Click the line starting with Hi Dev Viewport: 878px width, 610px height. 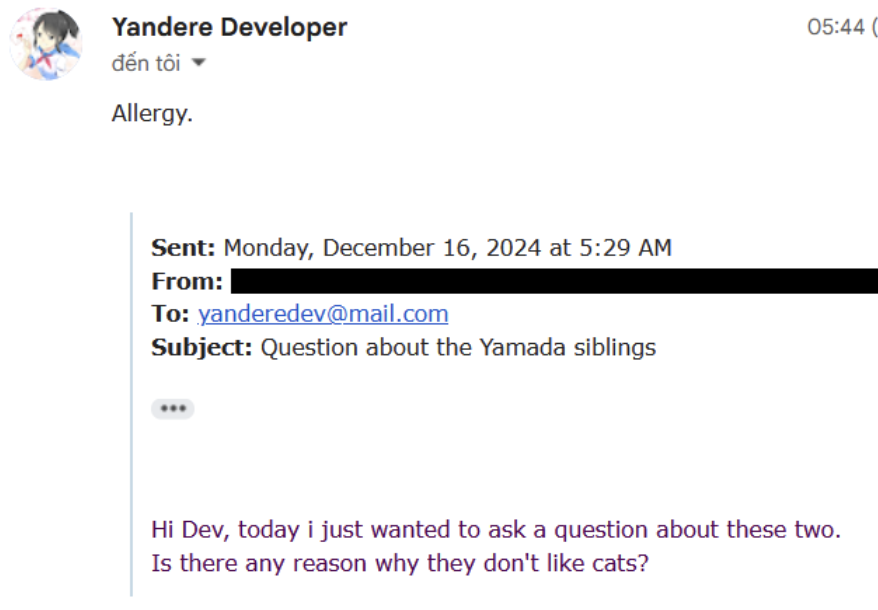pyautogui.click(x=495, y=529)
